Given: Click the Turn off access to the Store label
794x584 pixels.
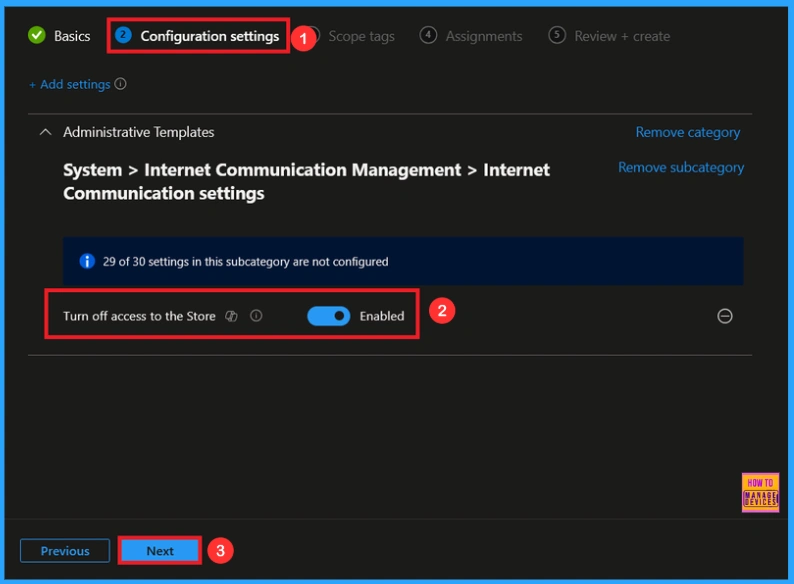Looking at the screenshot, I should tap(139, 316).
